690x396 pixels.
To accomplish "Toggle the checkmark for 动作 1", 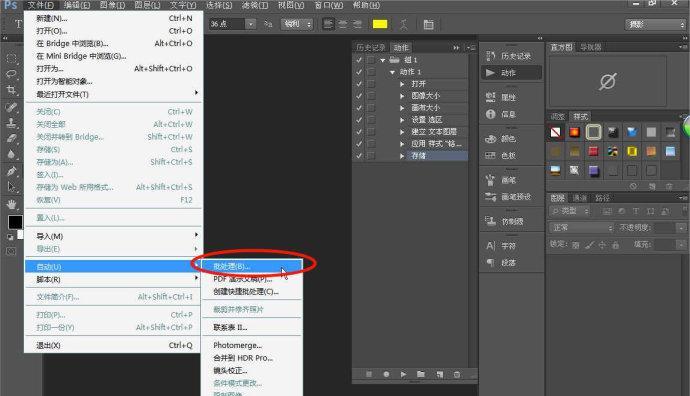I will point(359,72).
